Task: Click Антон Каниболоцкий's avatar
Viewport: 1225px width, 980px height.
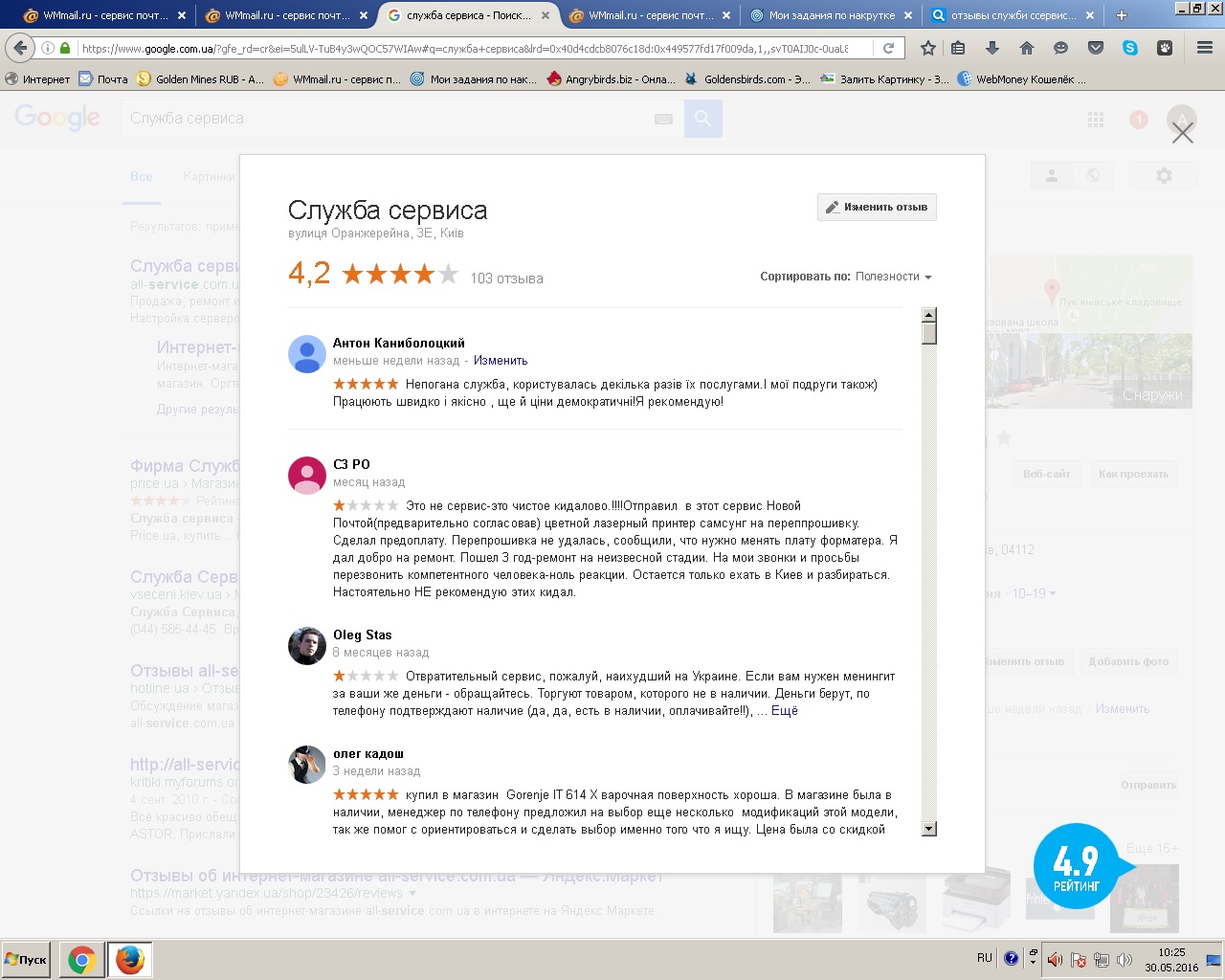Action: coord(307,354)
